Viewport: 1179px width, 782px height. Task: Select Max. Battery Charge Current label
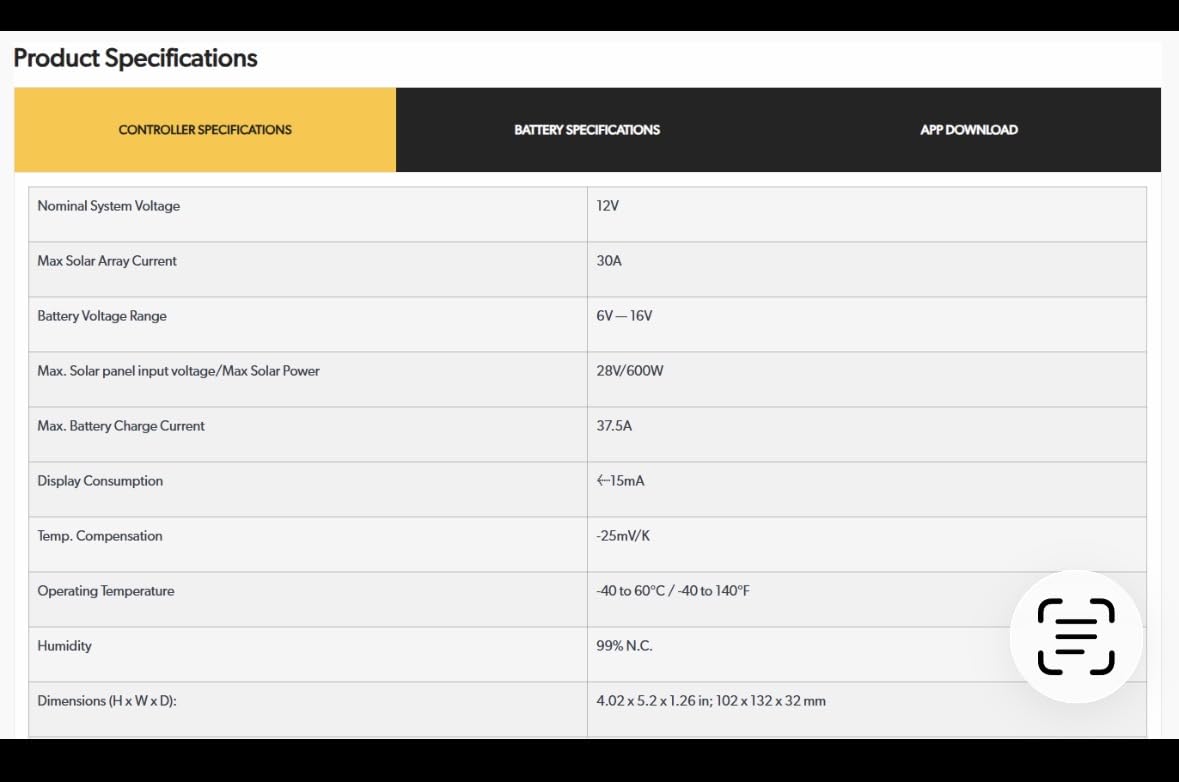(x=121, y=426)
